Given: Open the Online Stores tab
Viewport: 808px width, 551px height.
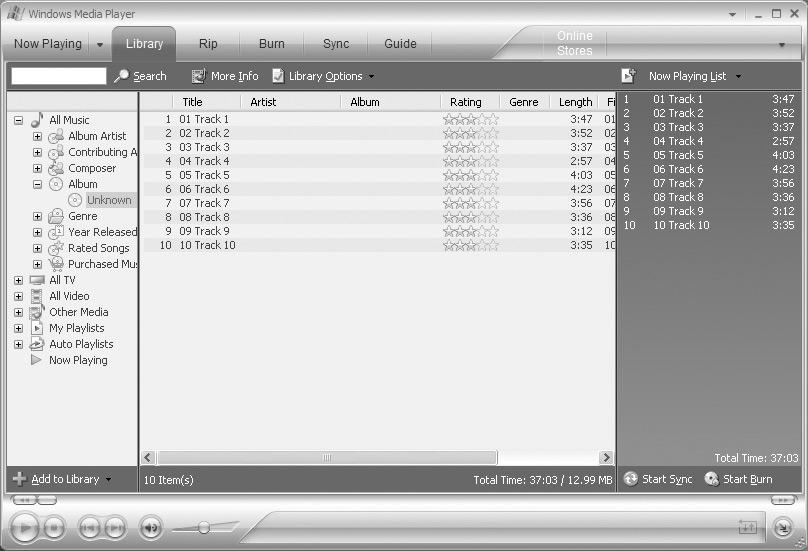Looking at the screenshot, I should [x=575, y=43].
